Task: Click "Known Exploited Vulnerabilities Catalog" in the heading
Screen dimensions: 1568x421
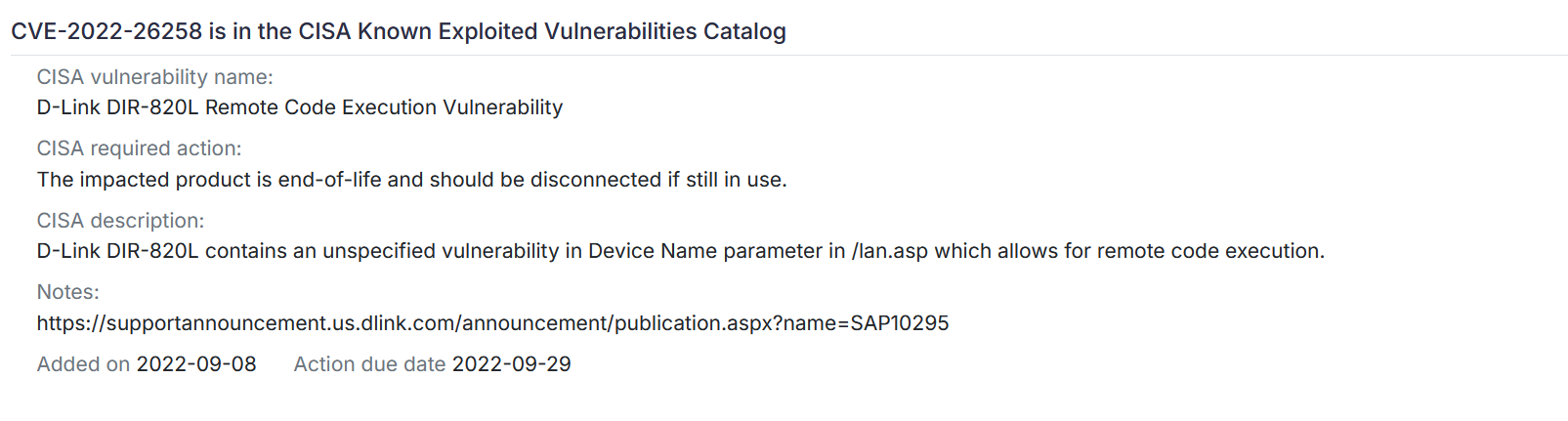Action: [x=572, y=31]
